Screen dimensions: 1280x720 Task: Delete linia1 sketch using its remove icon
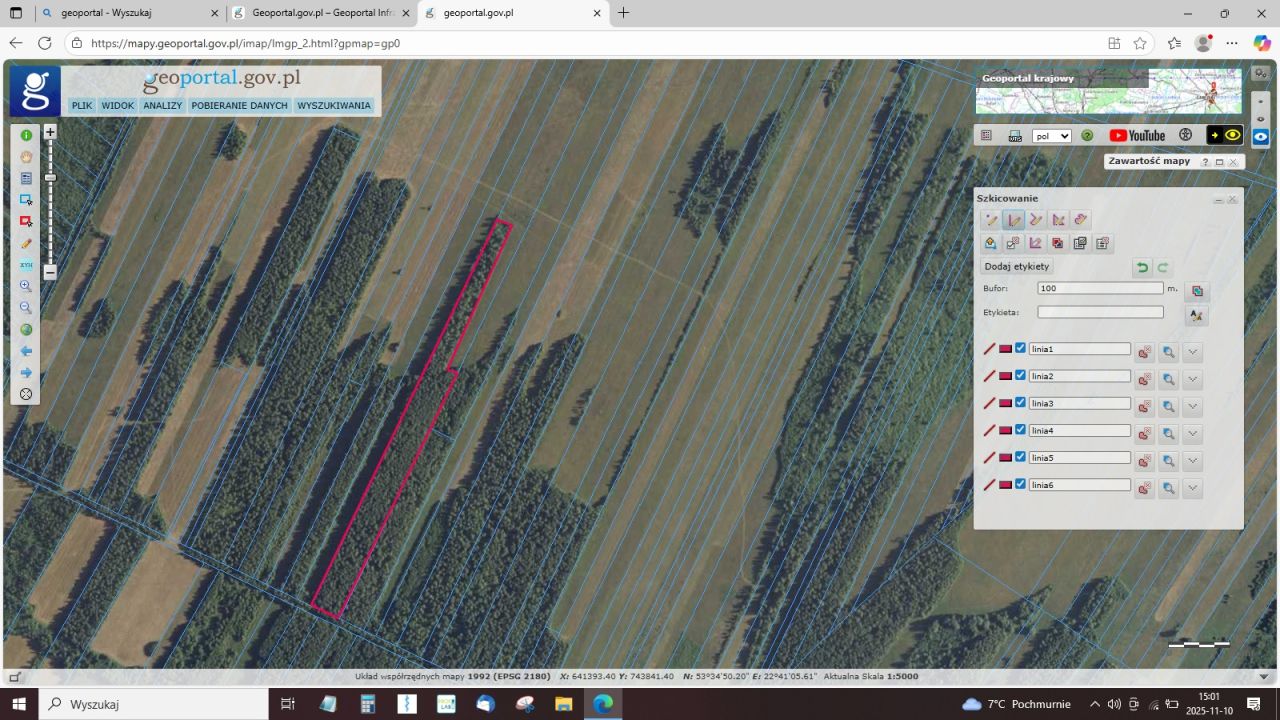pos(1144,353)
